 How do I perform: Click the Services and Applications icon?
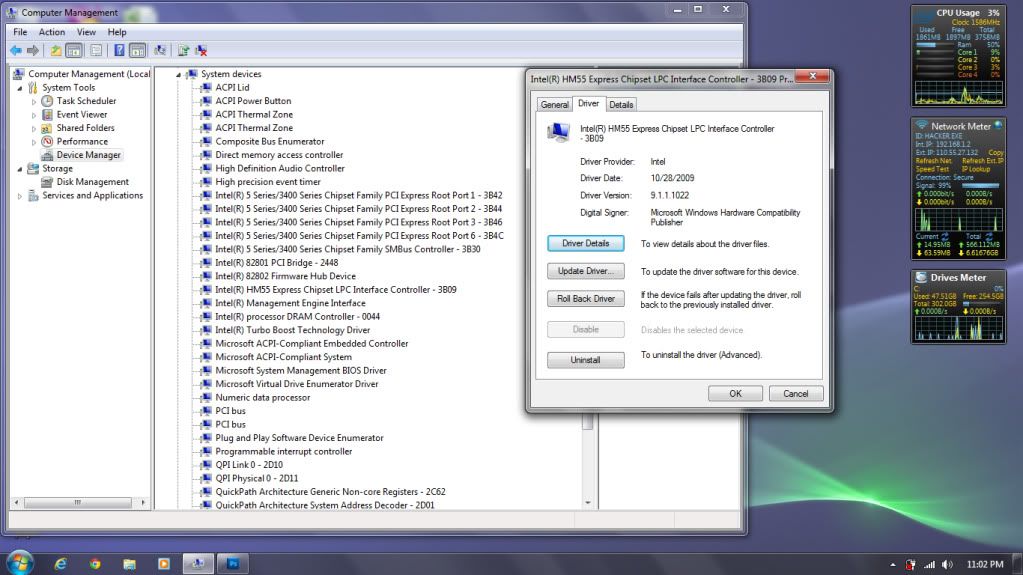(33, 196)
